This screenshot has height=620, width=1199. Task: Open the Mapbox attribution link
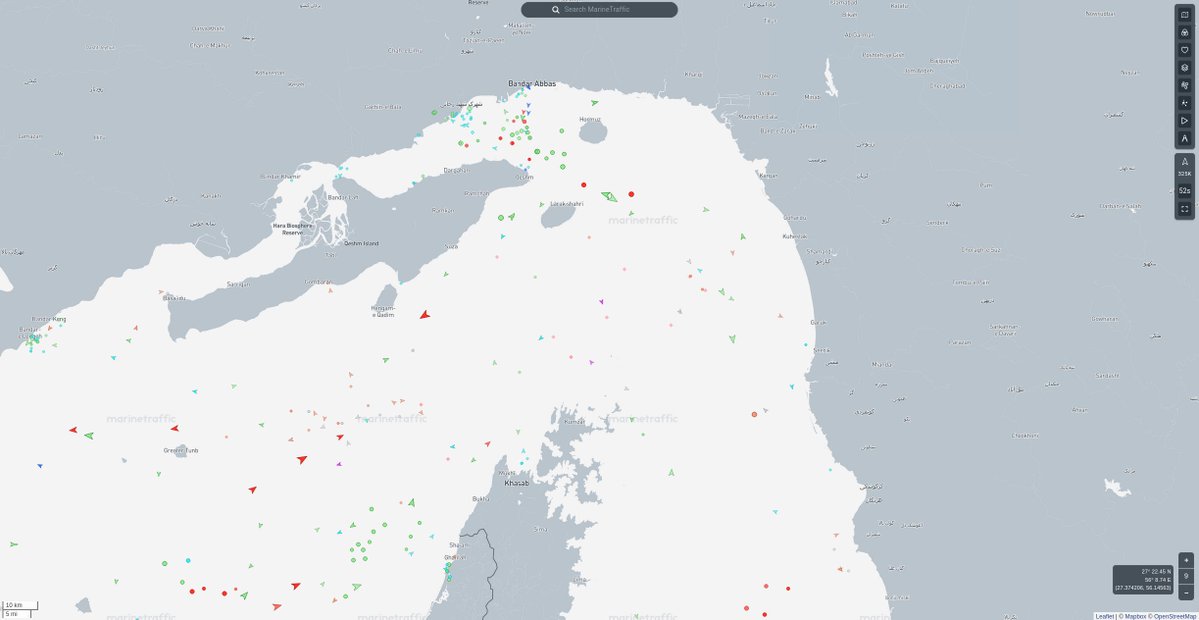point(1136,616)
